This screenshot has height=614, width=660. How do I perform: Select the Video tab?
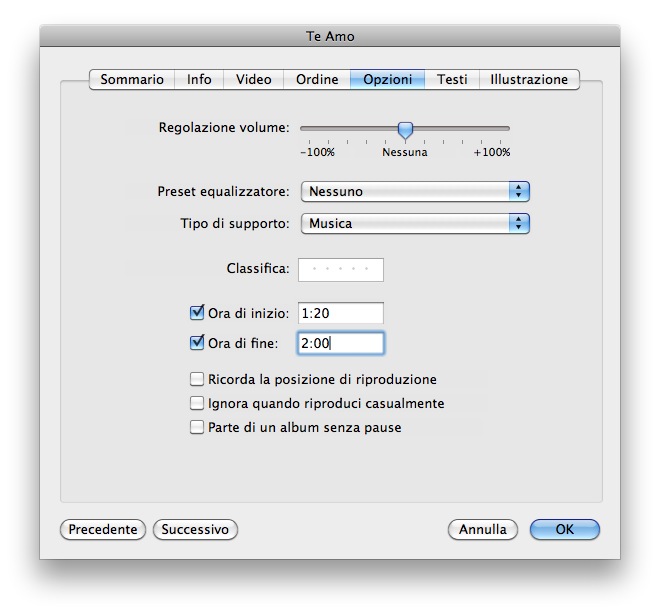coord(253,80)
